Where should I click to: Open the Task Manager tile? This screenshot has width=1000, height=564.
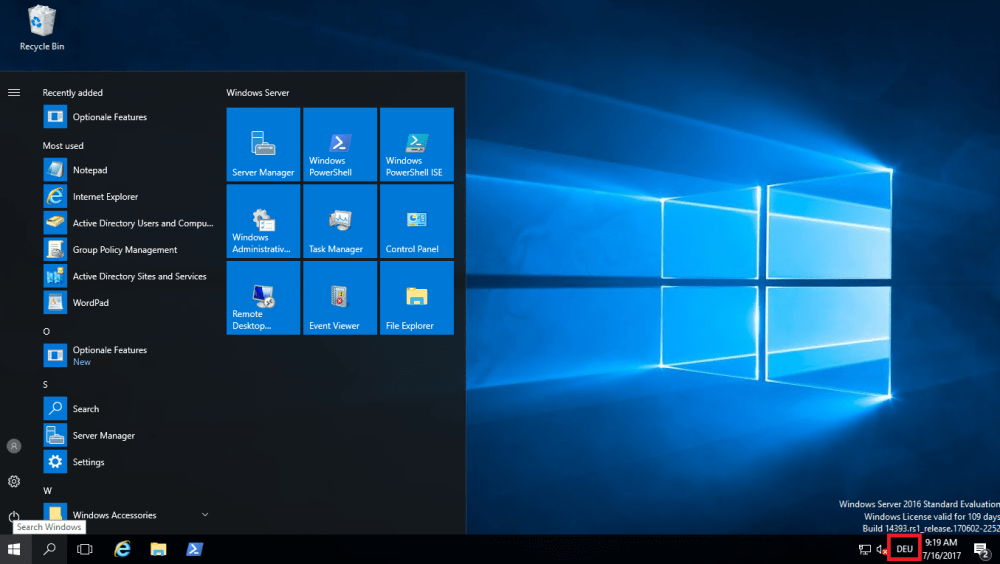(340, 221)
